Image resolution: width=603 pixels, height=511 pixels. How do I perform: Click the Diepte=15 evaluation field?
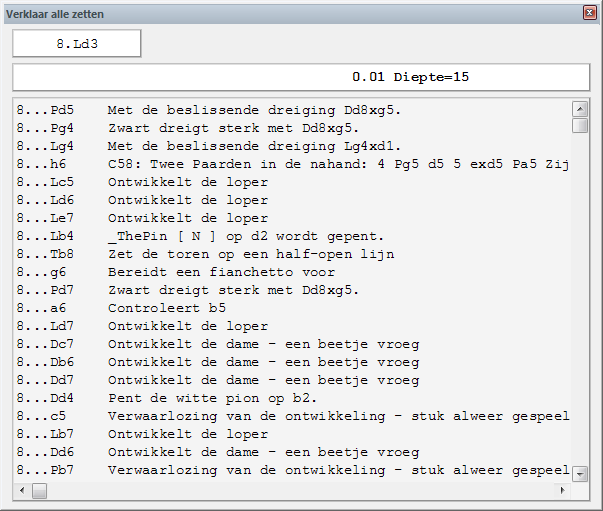[300, 77]
